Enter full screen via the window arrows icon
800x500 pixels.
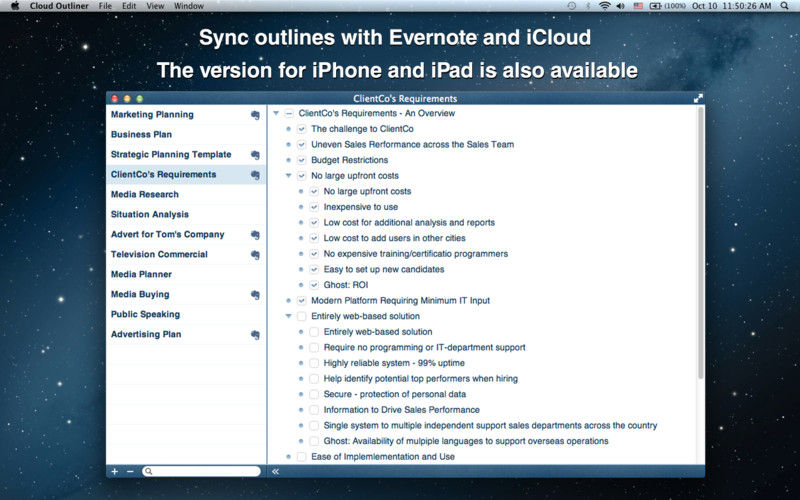coord(698,98)
